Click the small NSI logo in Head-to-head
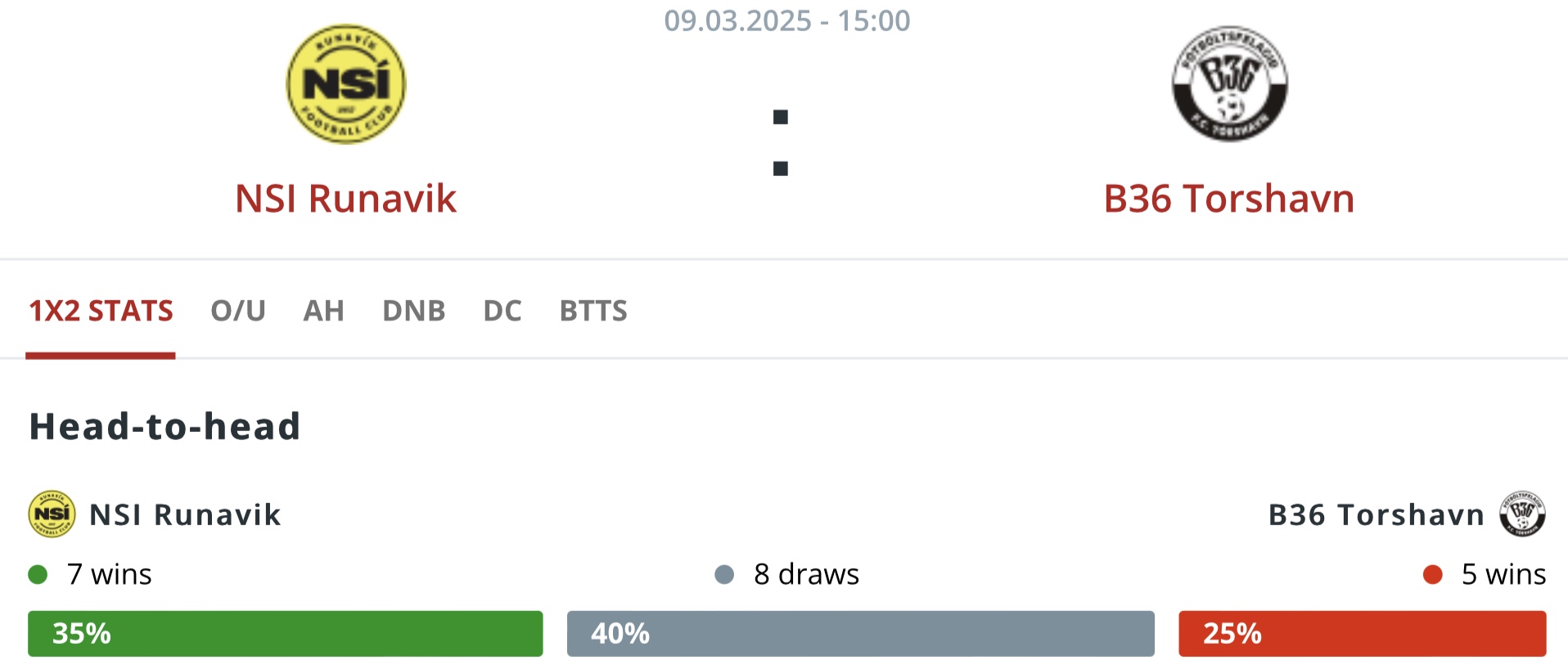 (x=52, y=514)
